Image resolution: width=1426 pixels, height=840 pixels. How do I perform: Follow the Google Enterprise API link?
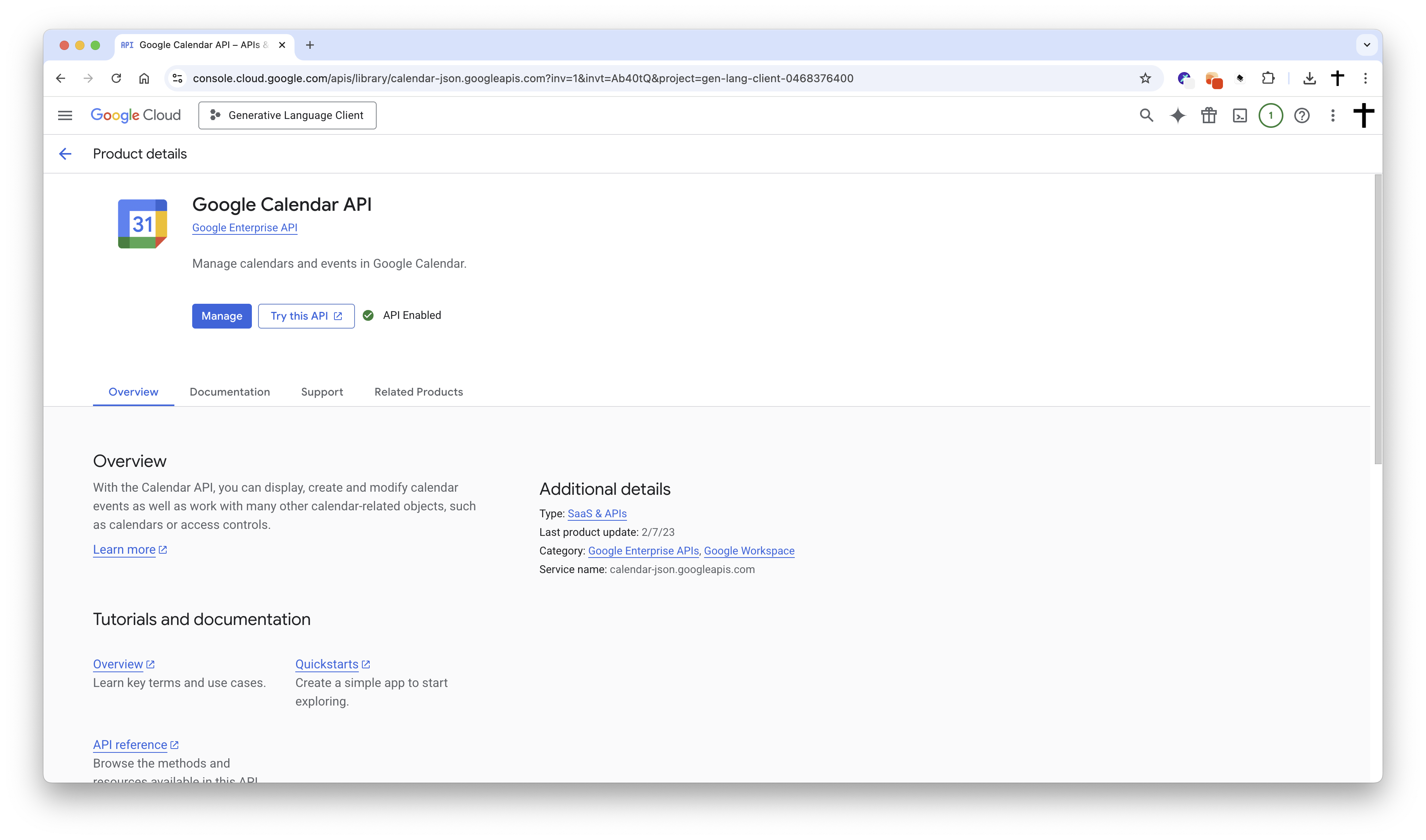coord(245,227)
